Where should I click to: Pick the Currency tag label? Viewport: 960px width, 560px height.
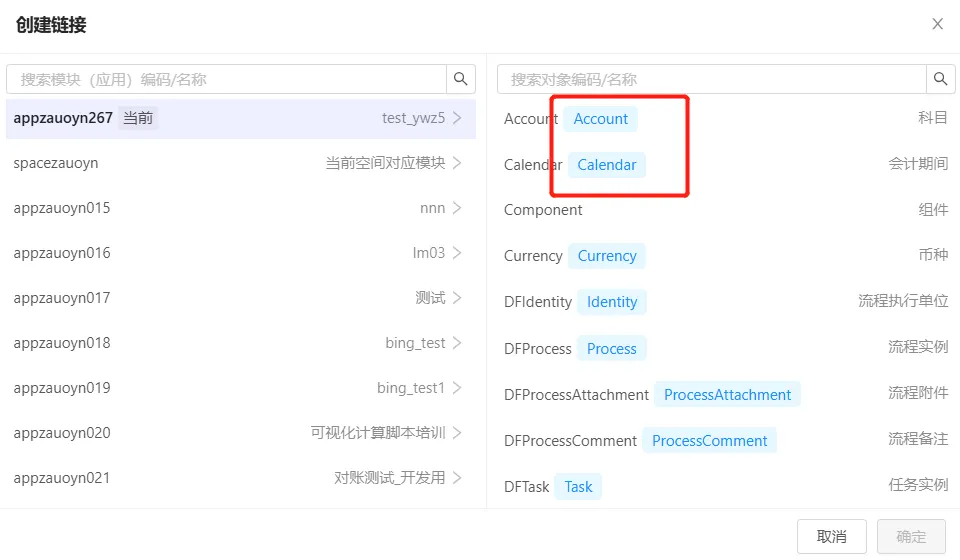click(606, 256)
